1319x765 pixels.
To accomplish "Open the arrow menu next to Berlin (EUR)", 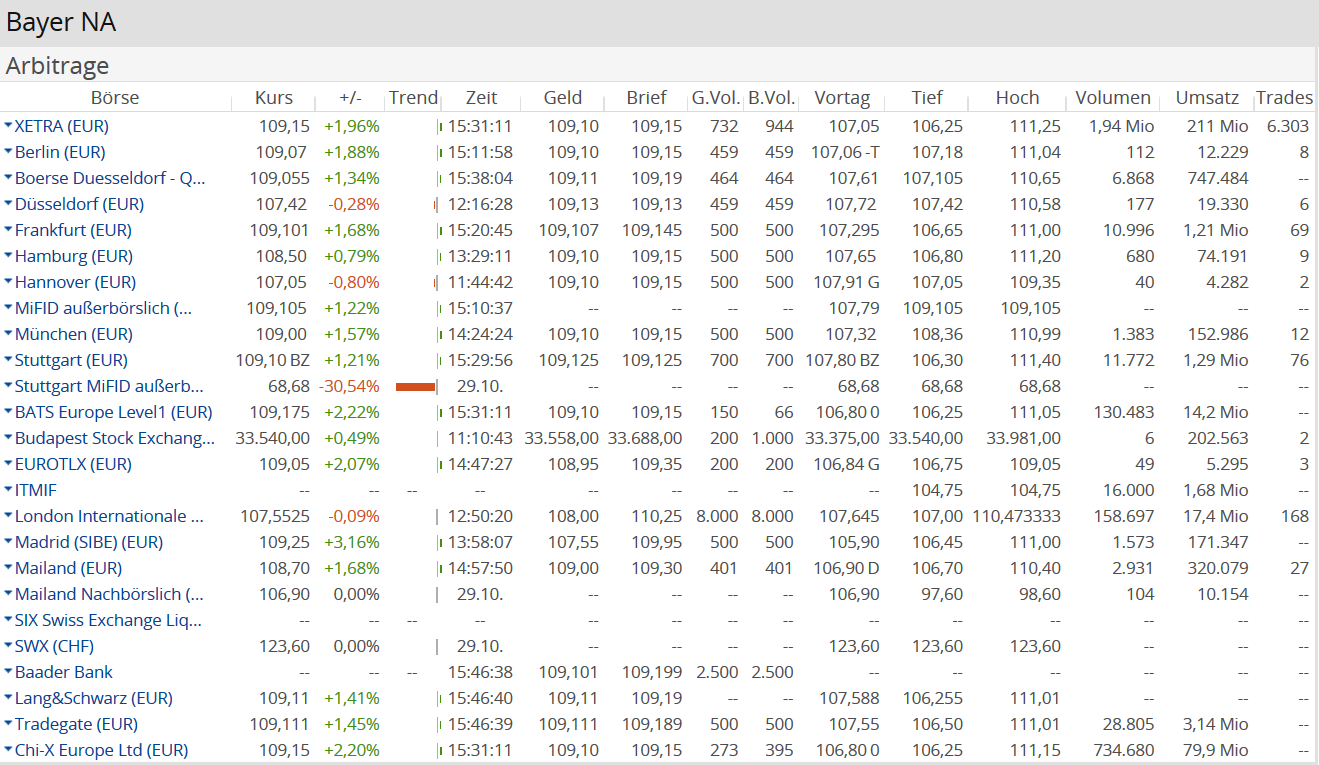I will tap(8, 152).
